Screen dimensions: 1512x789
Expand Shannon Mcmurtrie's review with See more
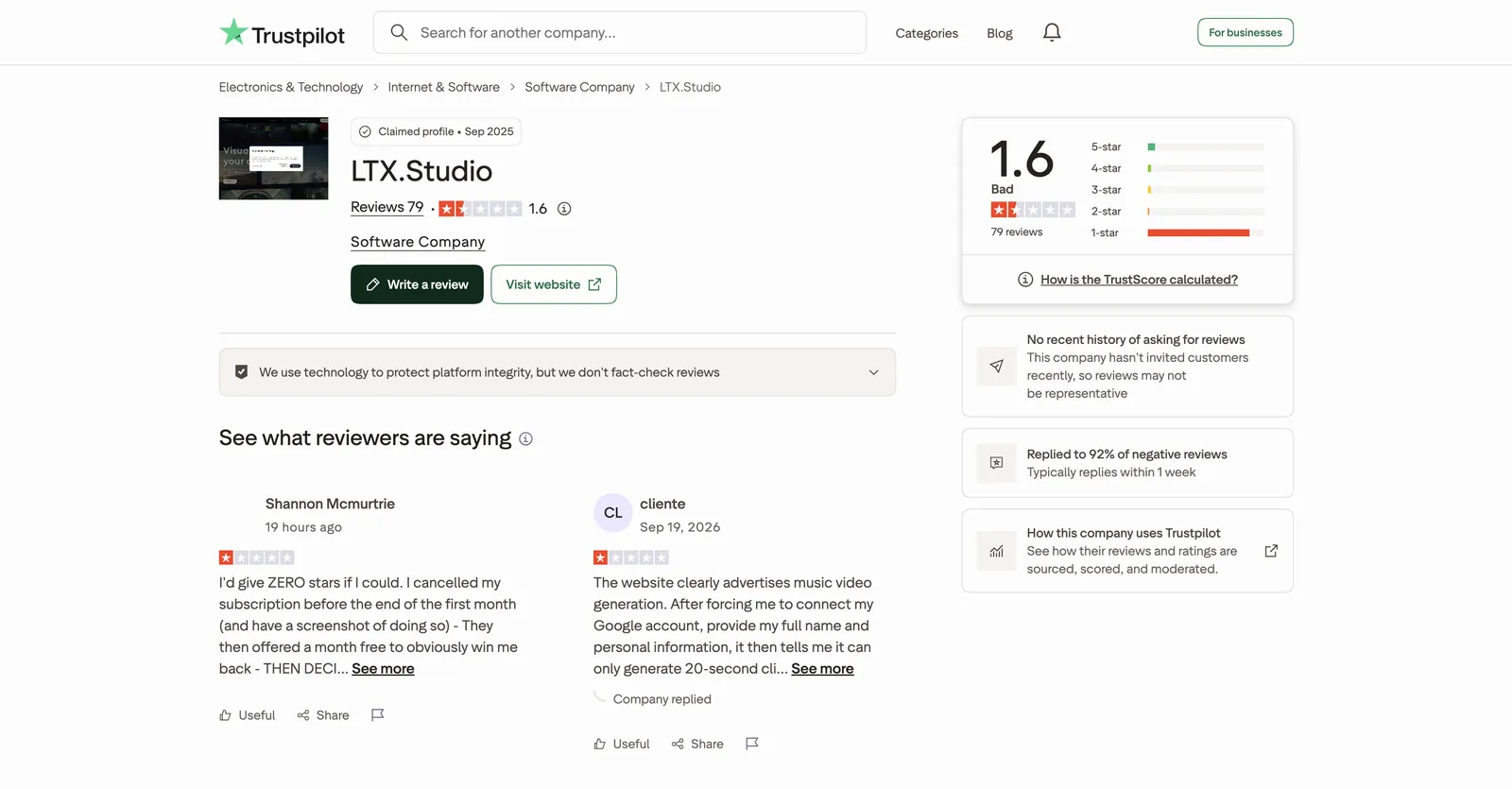pos(383,669)
